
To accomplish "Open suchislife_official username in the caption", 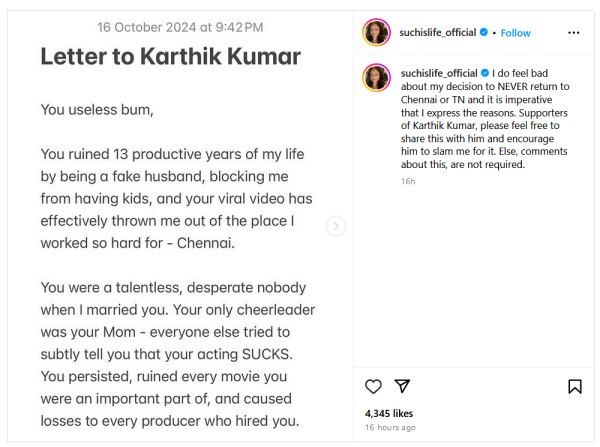I will tap(439, 73).
